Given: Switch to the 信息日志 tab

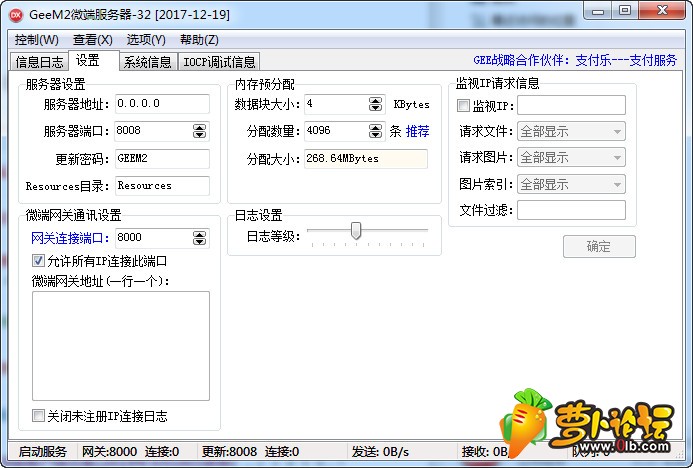Looking at the screenshot, I should point(39,62).
